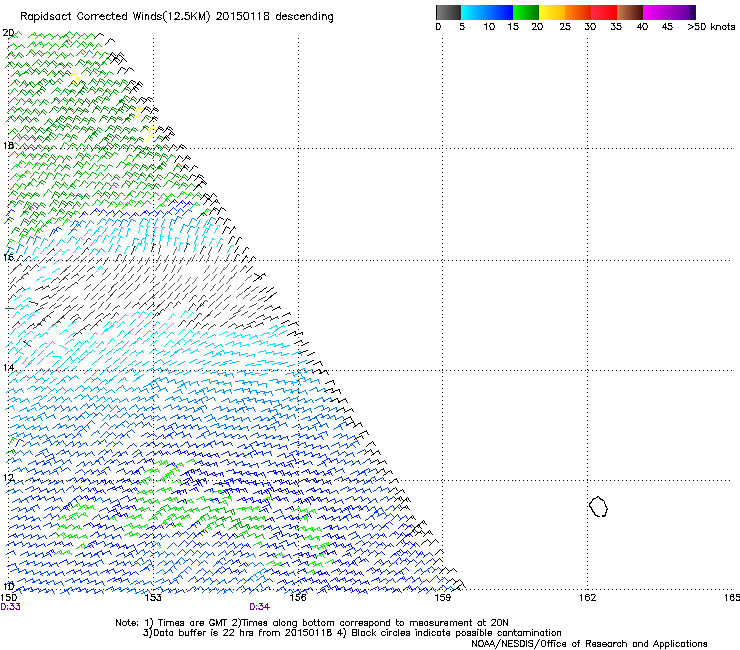740x650 pixels.
Task: Click the purple '0:34' time label
Action: 260,607
